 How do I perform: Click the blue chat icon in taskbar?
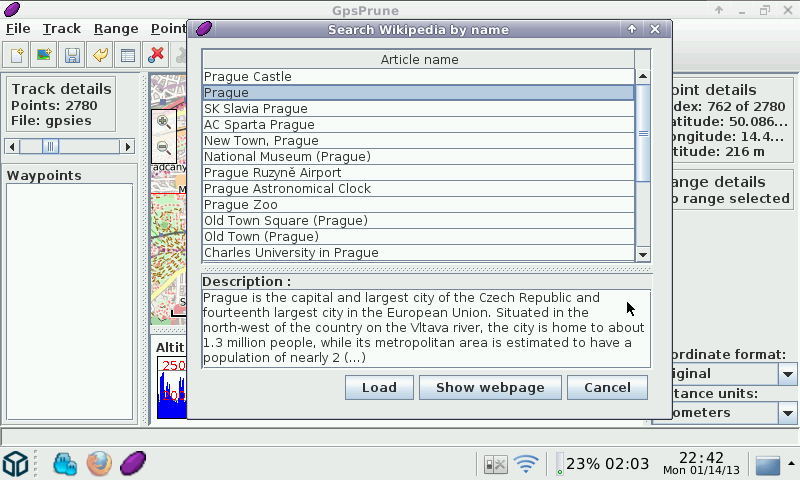65,464
